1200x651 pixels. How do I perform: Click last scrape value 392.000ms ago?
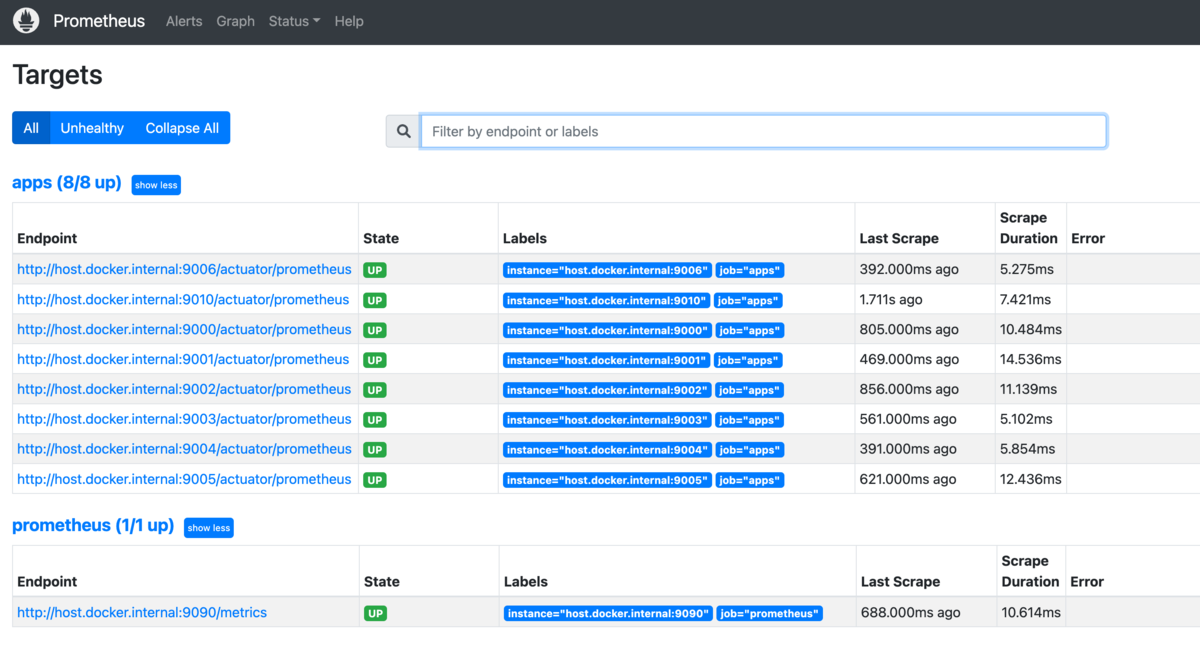point(909,269)
